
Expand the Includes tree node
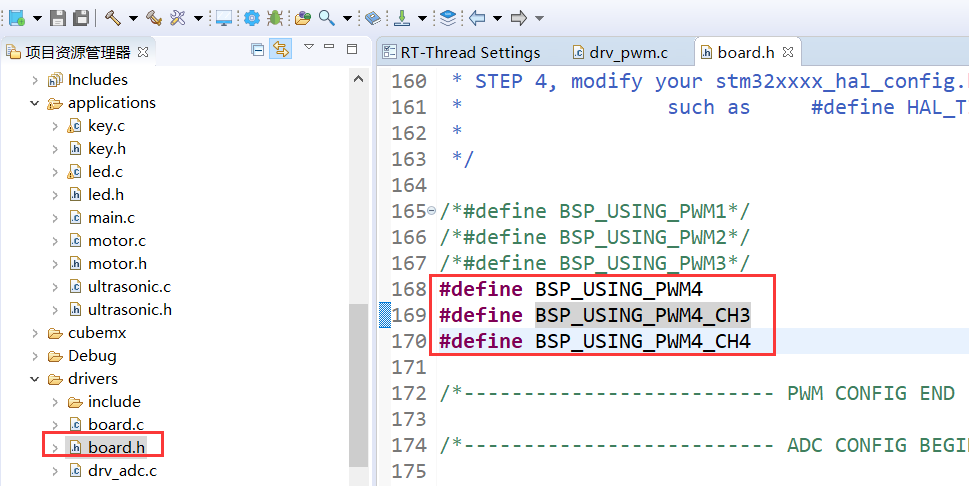35,80
